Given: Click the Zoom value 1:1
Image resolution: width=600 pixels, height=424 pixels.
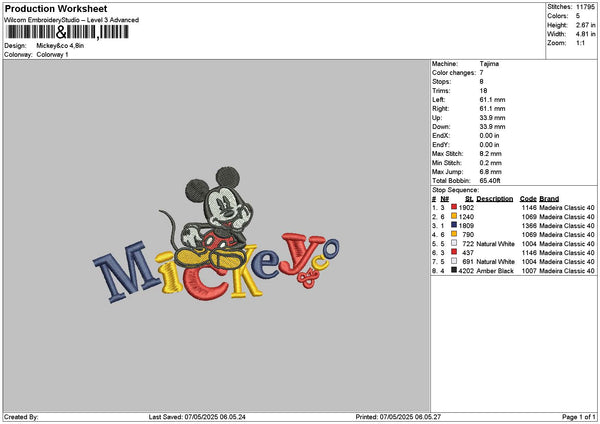Looking at the screenshot, I should click(580, 43).
